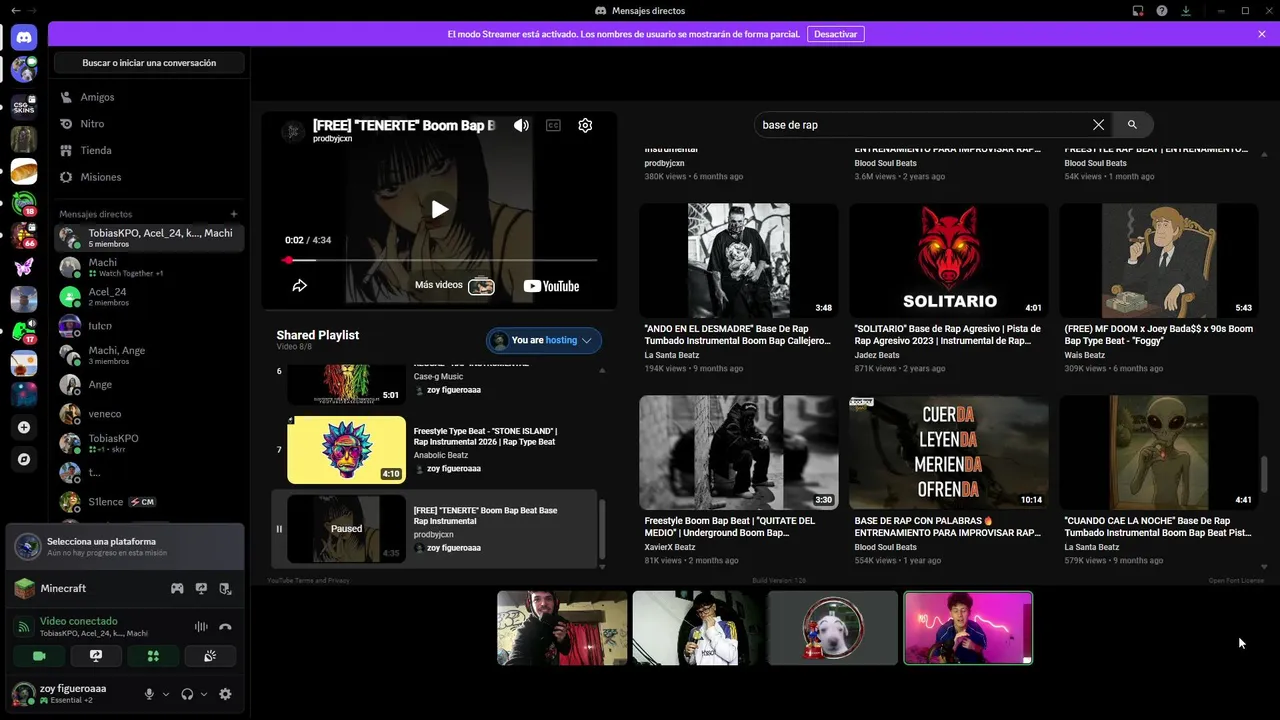Screen dimensions: 1280x720
Task: Add MF DOOM Foggy video thumbnail
Action: (1159, 261)
